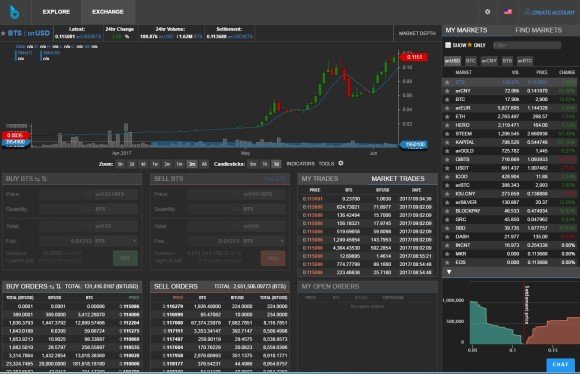Favorite the BTS market row star
Viewport: 580px width, 374px height.
tap(447, 82)
